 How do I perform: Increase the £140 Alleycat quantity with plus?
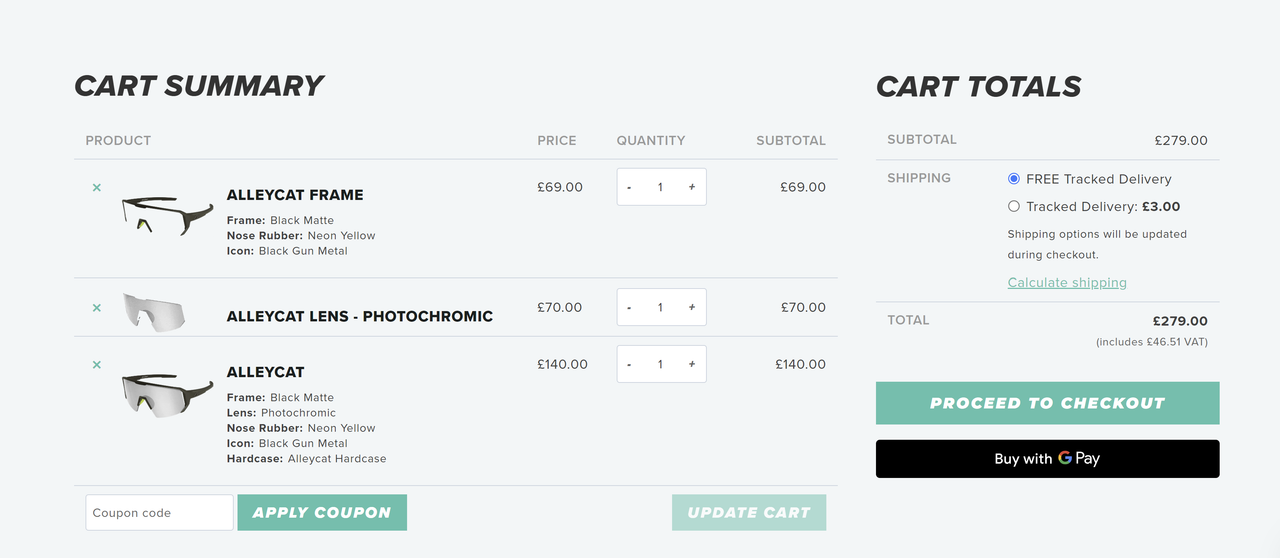click(x=691, y=364)
